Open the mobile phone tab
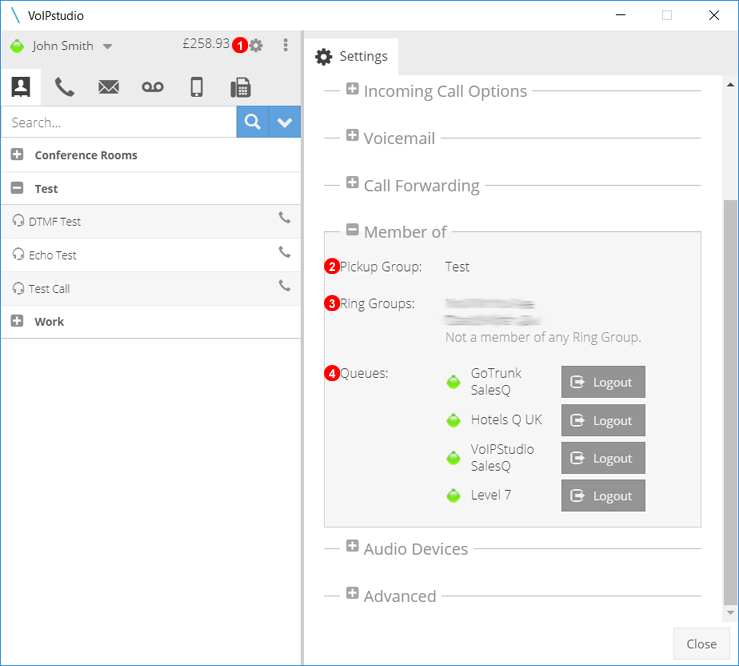The height and width of the screenshot is (666, 739). coord(197,87)
